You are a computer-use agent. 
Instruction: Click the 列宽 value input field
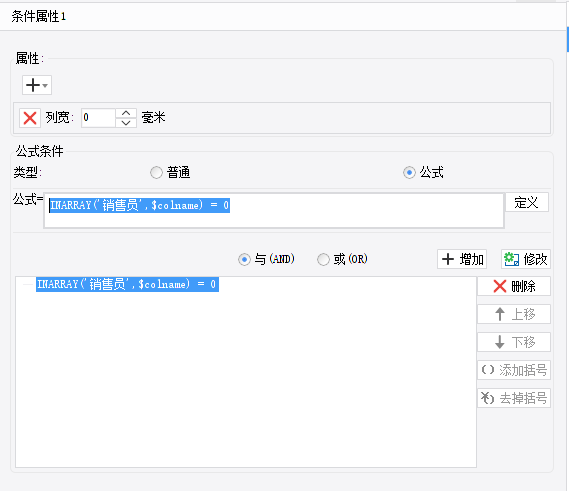pos(98,118)
